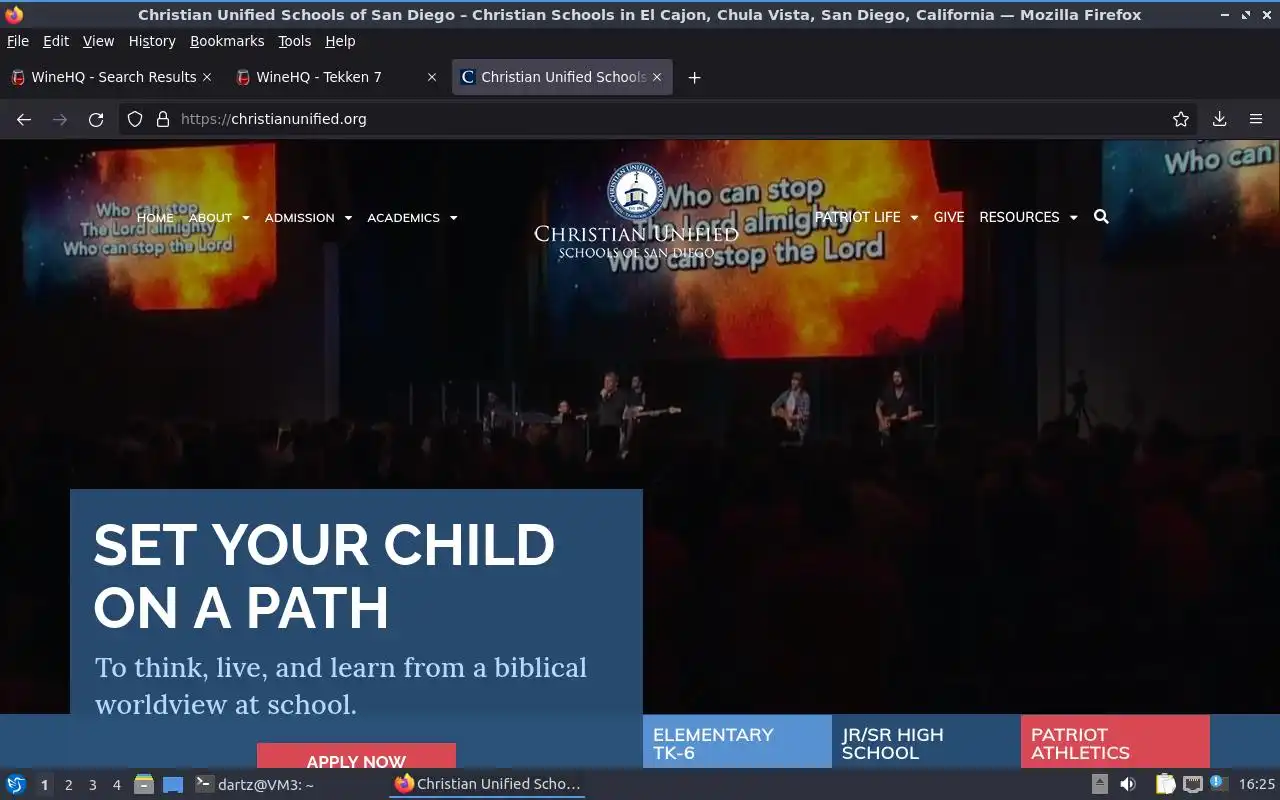
Task: Open a new browser tab
Action: click(x=694, y=77)
